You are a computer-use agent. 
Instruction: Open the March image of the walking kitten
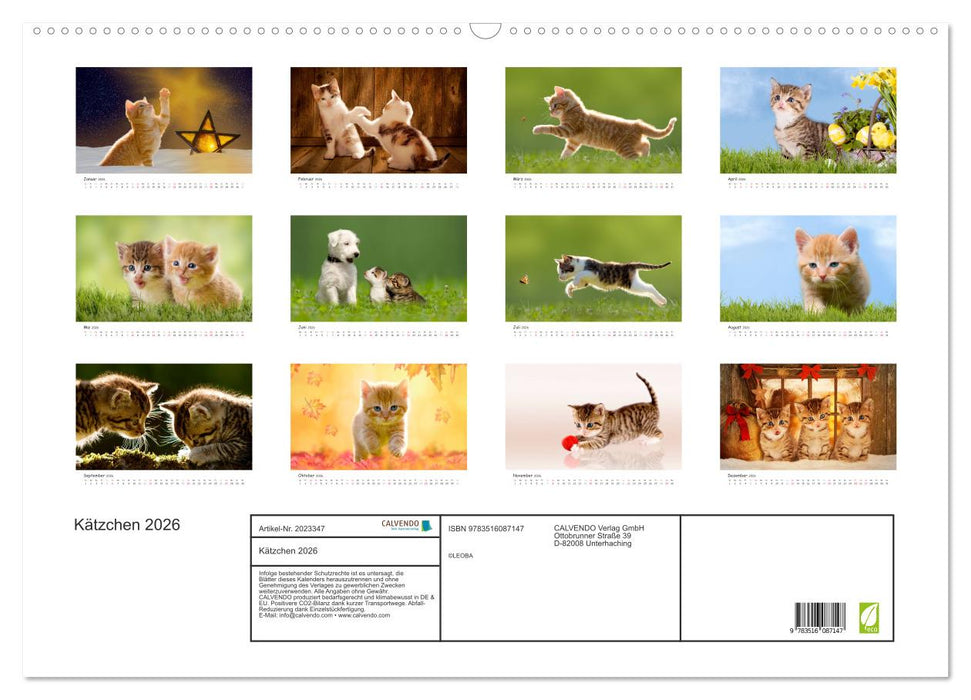[593, 120]
